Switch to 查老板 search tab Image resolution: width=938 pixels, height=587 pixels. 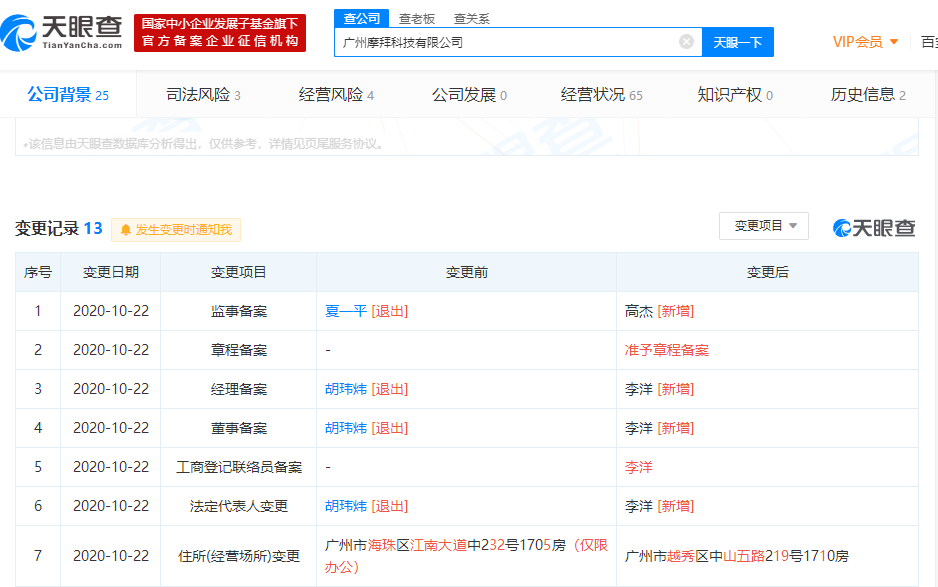(416, 19)
